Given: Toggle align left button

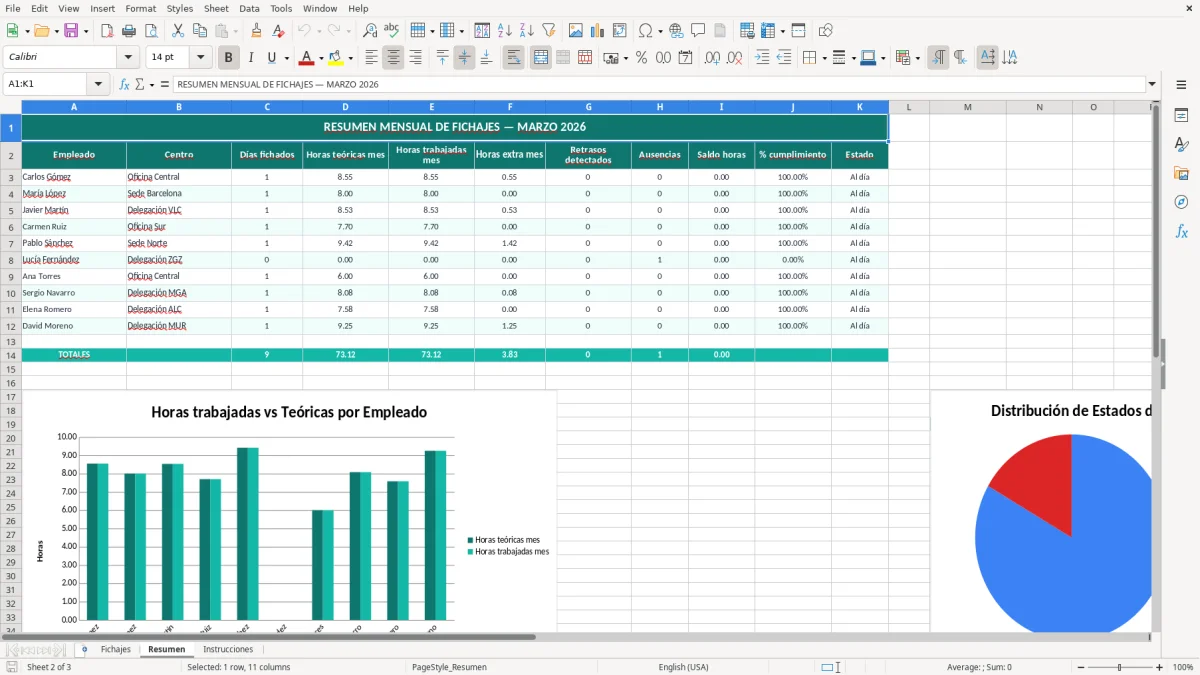Looking at the screenshot, I should (371, 58).
